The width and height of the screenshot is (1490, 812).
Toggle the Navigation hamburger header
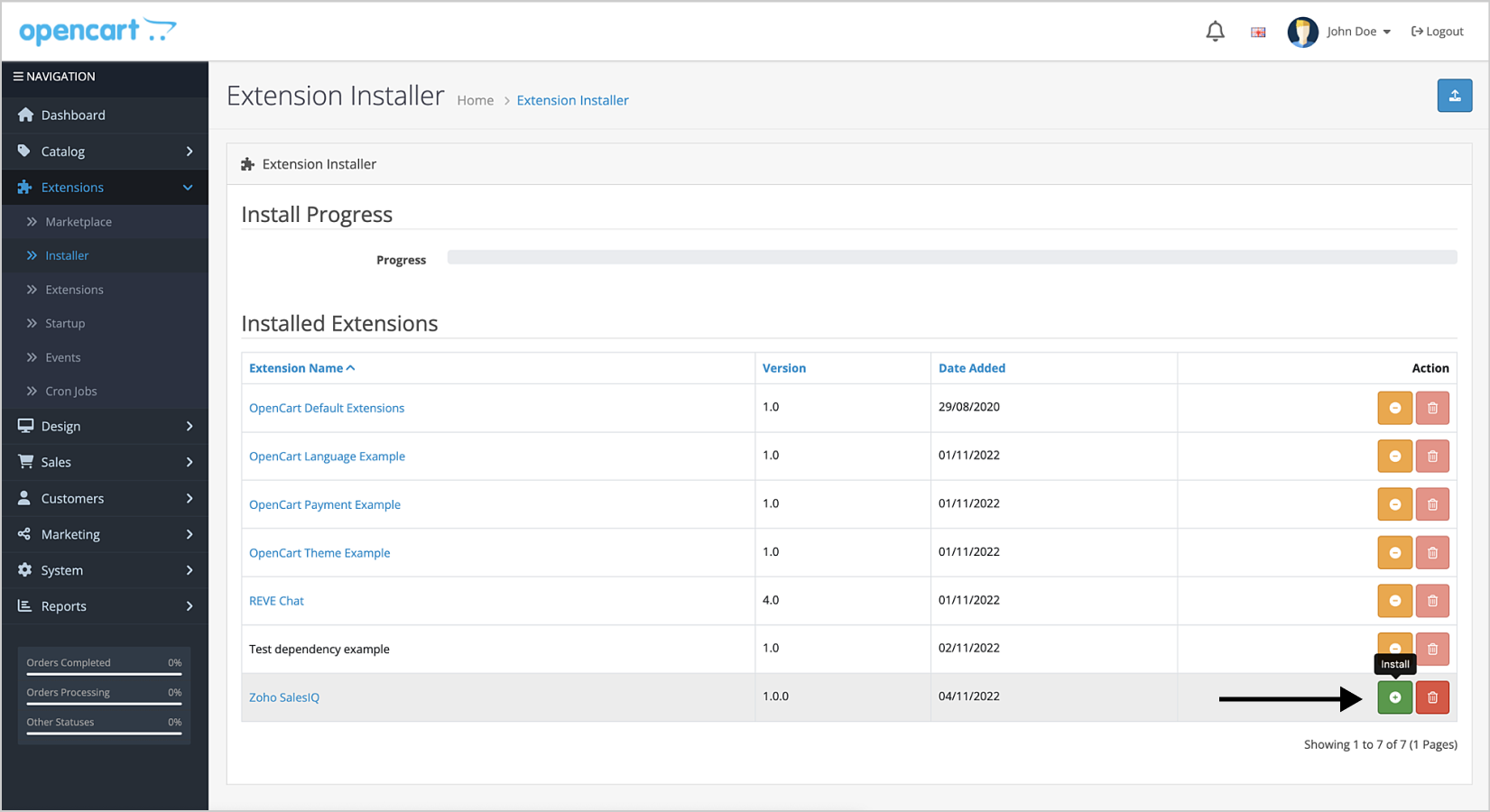point(54,77)
